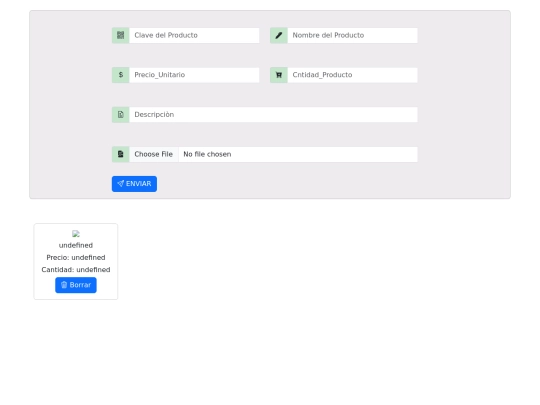
Task: Focus the Descripciòn text field
Action: pos(273,115)
